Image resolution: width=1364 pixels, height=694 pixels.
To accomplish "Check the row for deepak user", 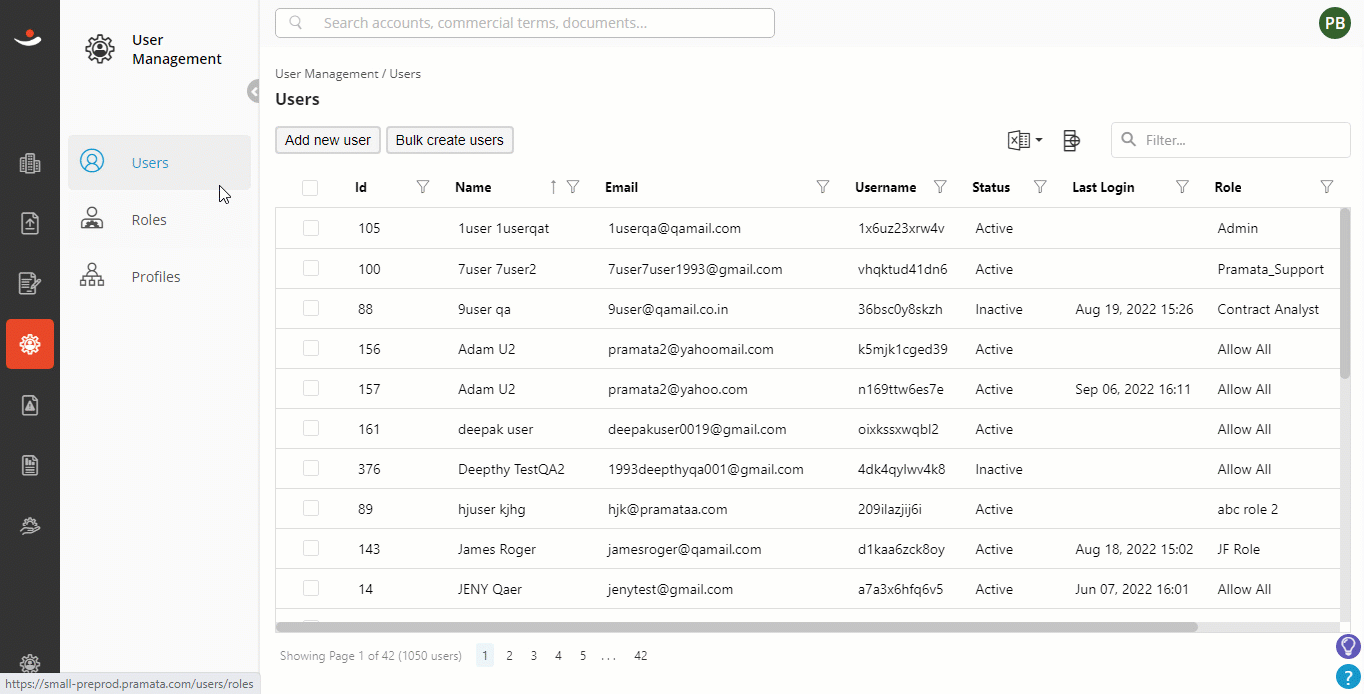I will coord(311,428).
